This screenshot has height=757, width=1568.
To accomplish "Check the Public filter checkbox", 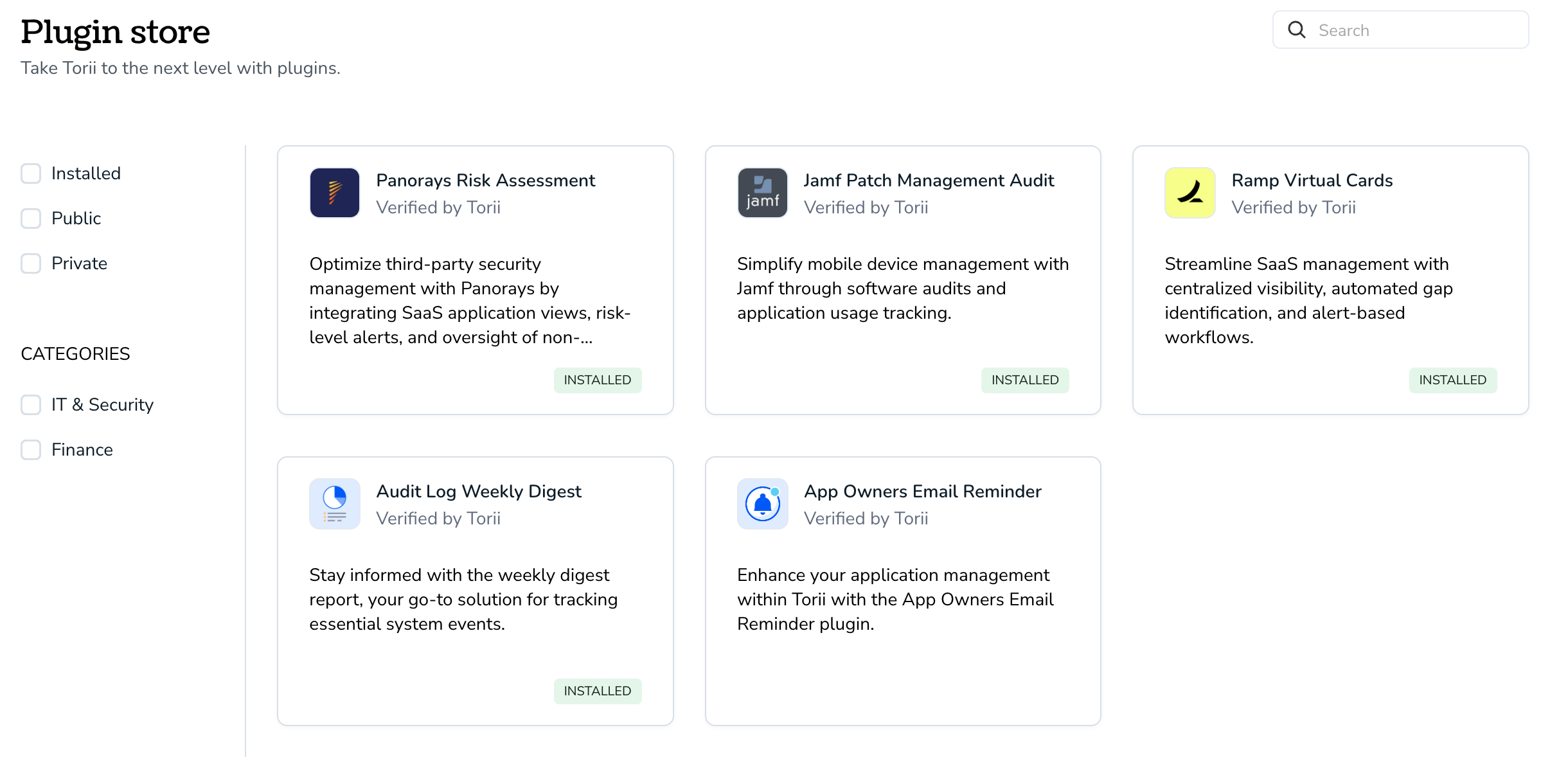I will tap(31, 218).
